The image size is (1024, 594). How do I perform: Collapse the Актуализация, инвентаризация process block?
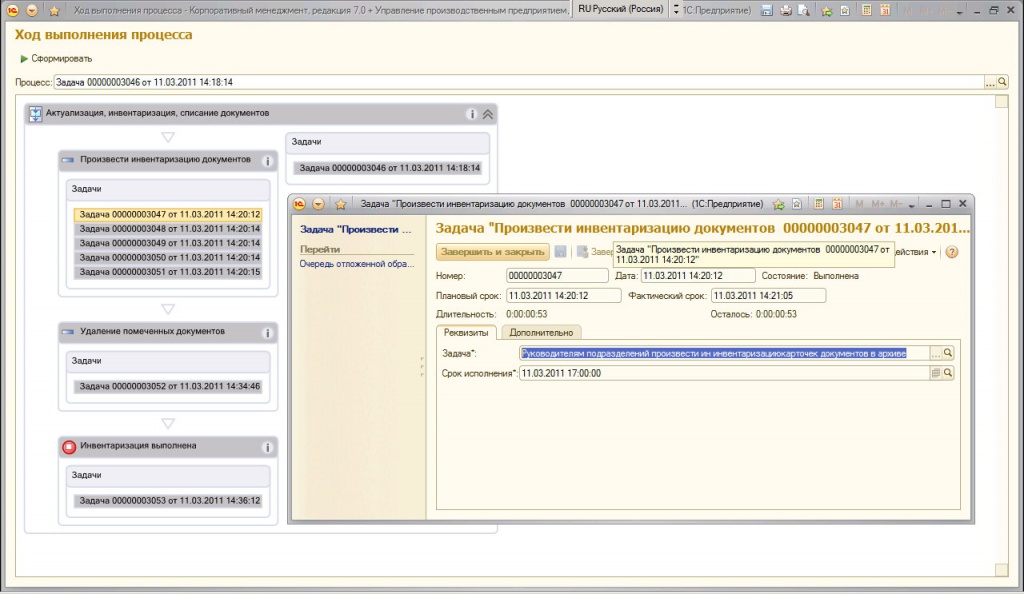coord(488,114)
